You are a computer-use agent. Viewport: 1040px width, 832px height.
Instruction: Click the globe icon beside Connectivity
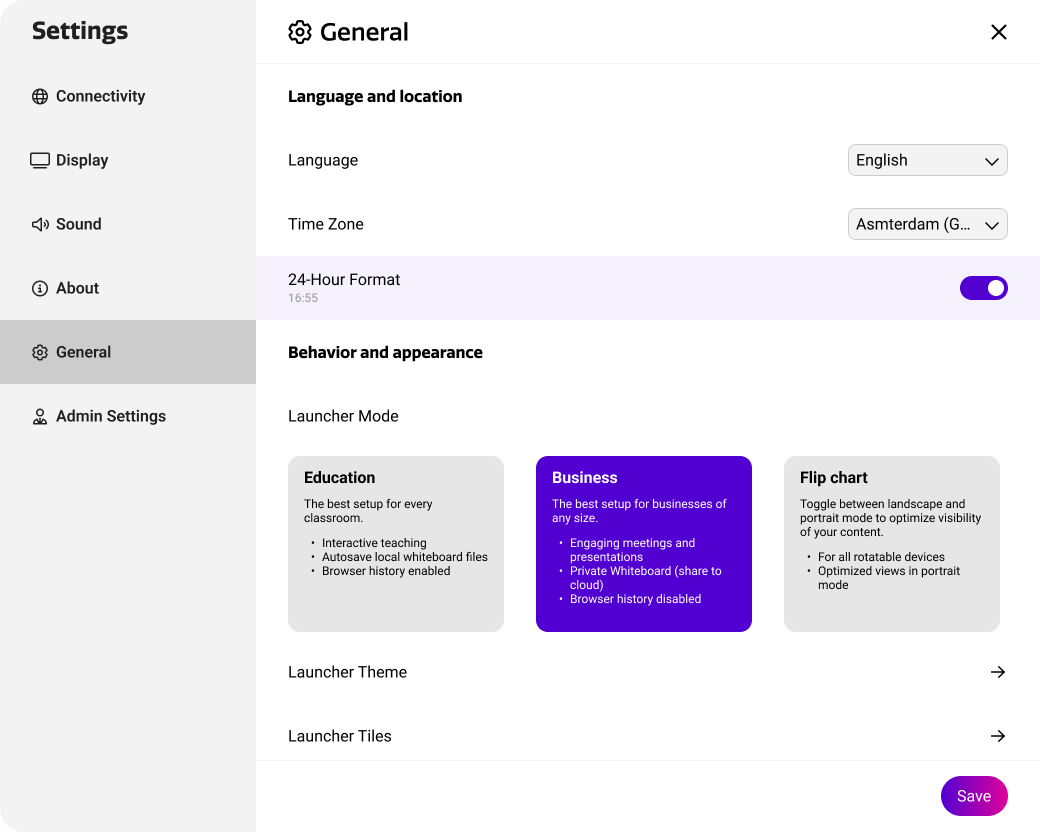tap(40, 97)
